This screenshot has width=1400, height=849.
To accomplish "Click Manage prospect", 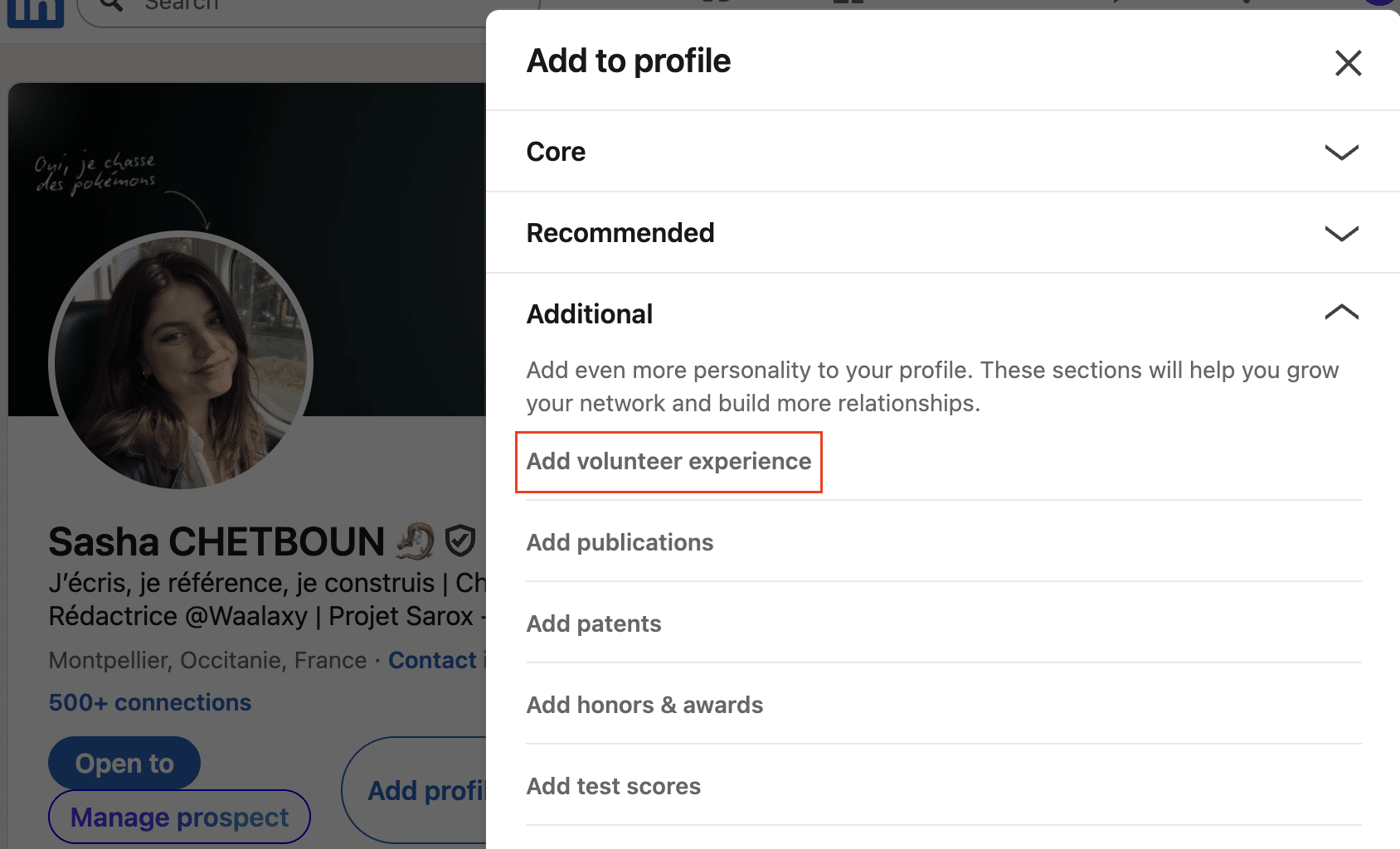I will tap(178, 817).
